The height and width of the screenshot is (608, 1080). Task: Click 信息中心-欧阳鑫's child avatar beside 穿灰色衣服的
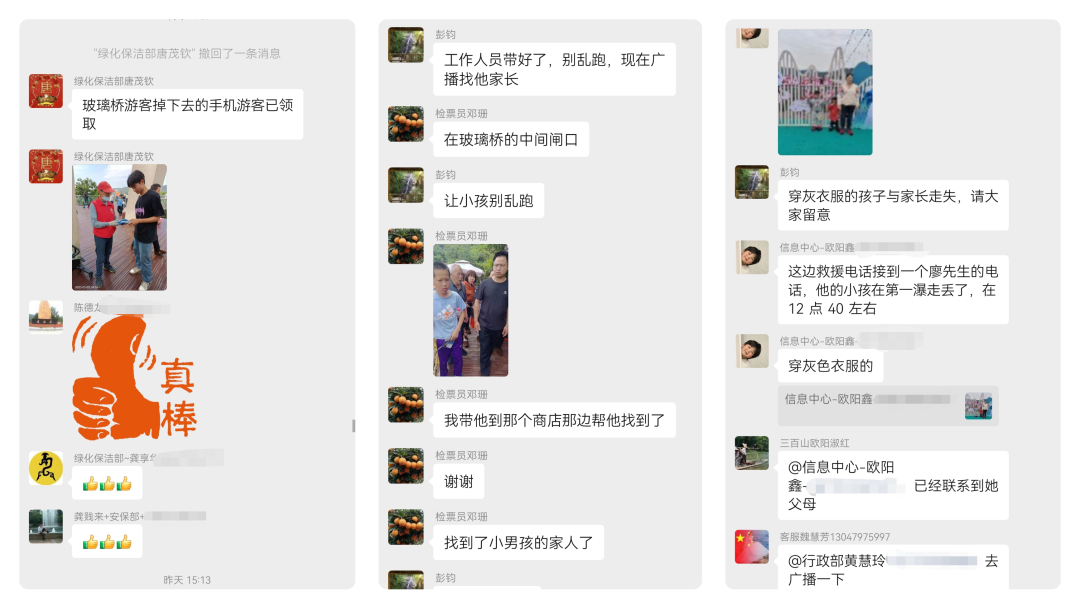point(751,351)
